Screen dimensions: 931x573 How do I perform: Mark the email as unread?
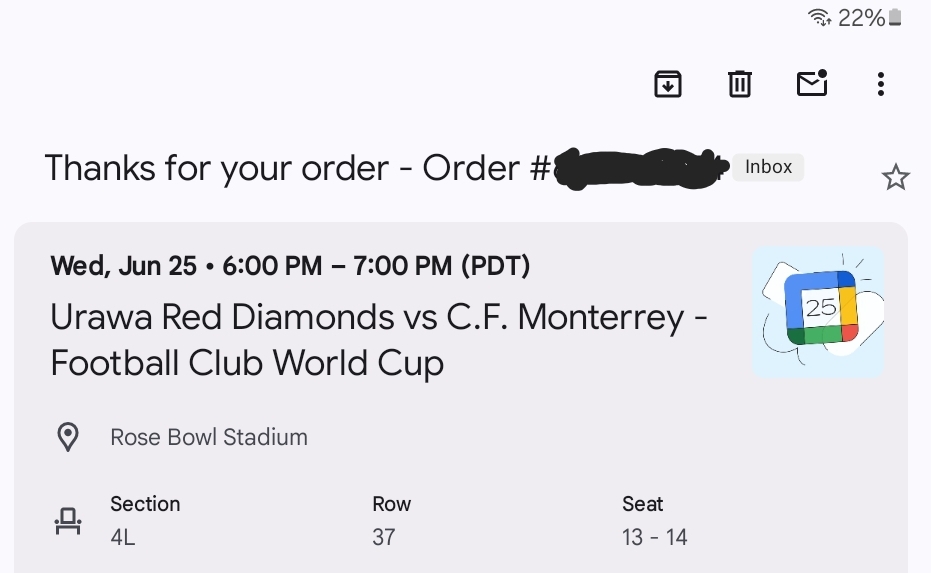(x=812, y=83)
